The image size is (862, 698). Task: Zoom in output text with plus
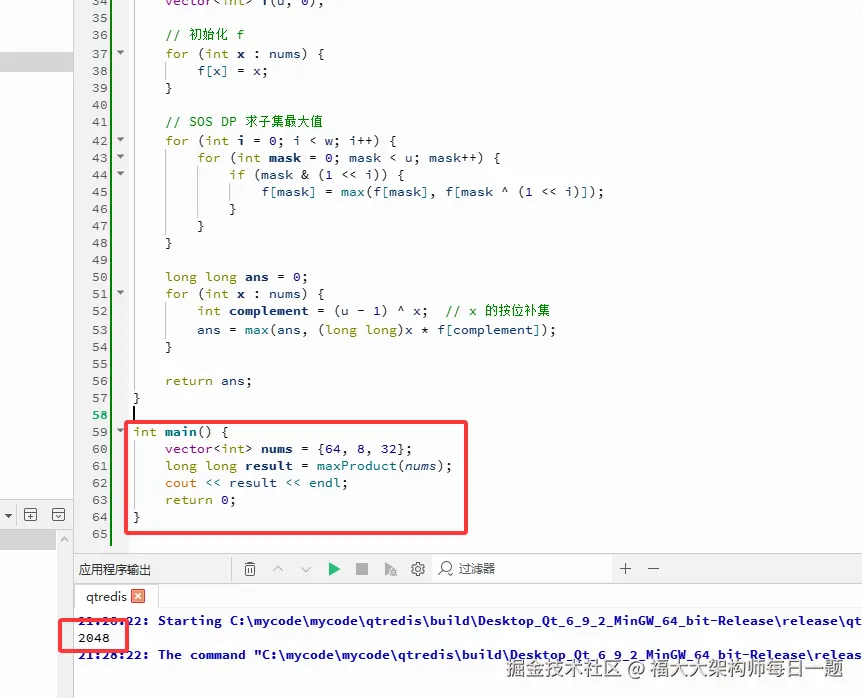click(626, 569)
